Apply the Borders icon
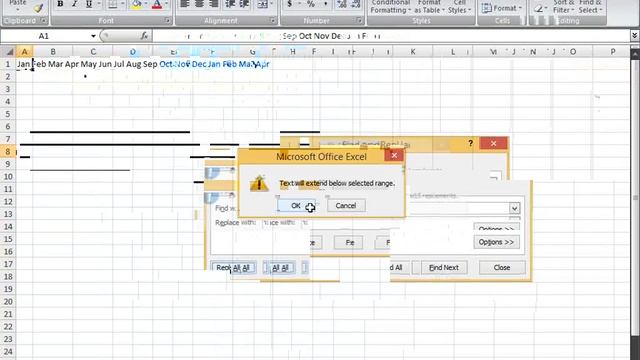 (112, 4)
